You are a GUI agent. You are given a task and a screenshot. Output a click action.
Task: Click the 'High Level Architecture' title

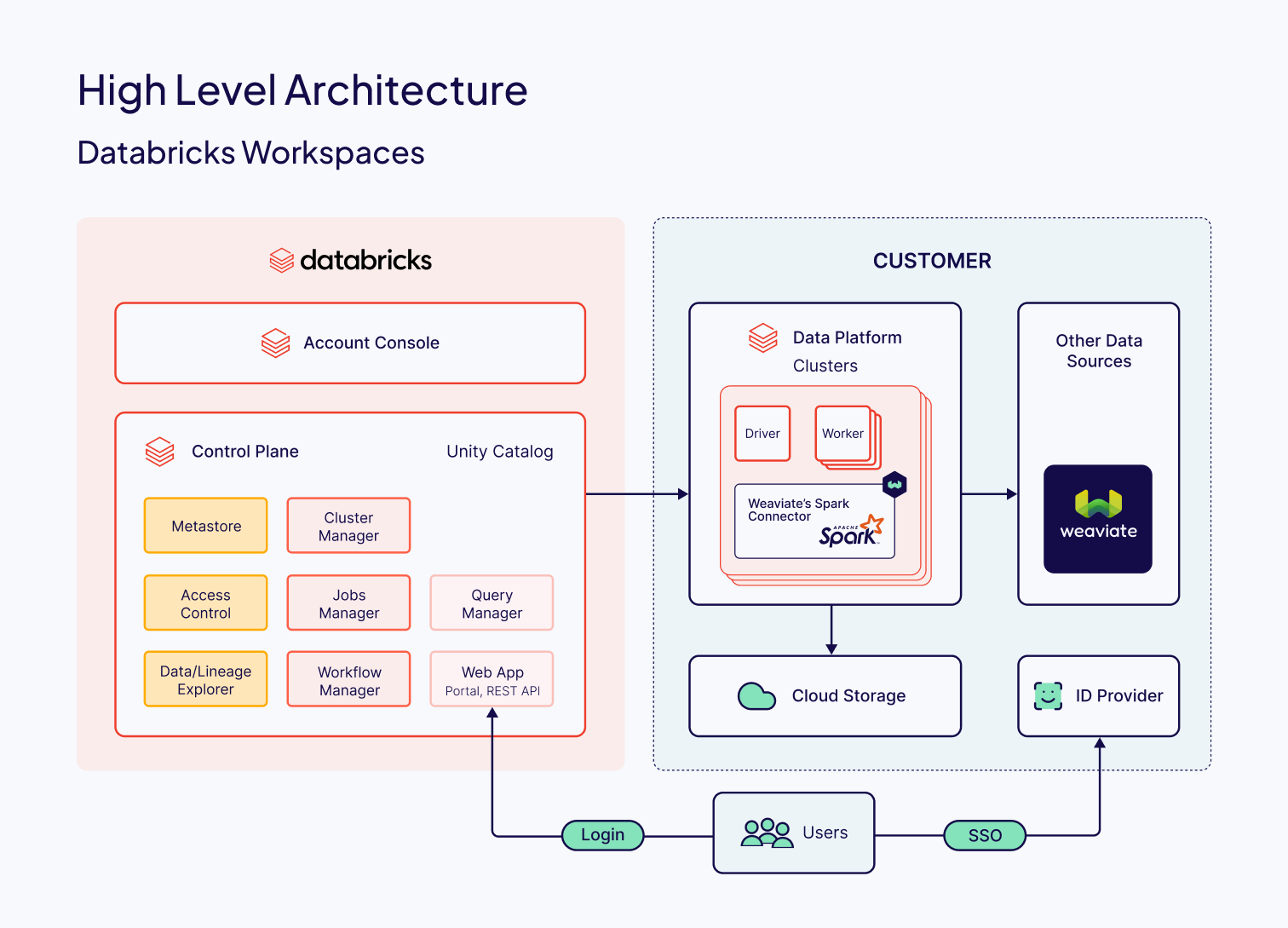pyautogui.click(x=302, y=90)
